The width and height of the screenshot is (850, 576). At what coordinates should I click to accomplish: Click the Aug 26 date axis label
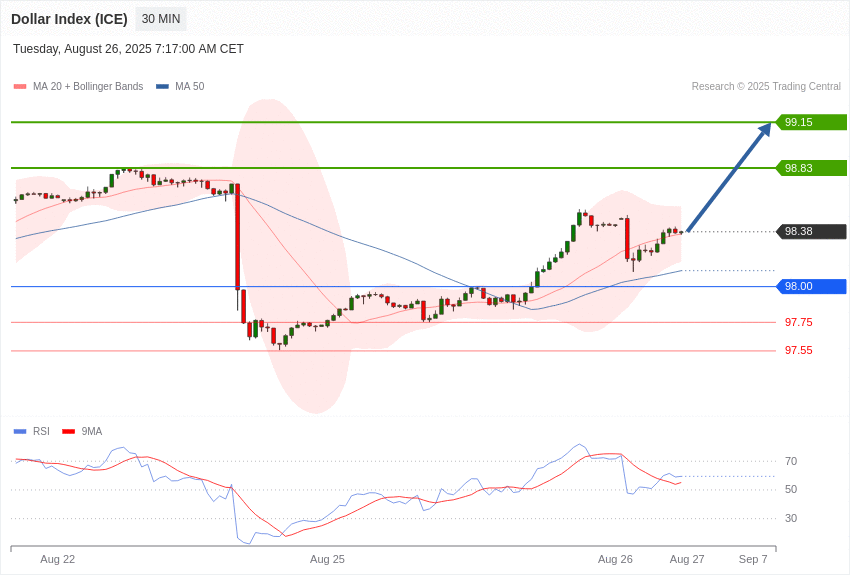click(x=615, y=559)
